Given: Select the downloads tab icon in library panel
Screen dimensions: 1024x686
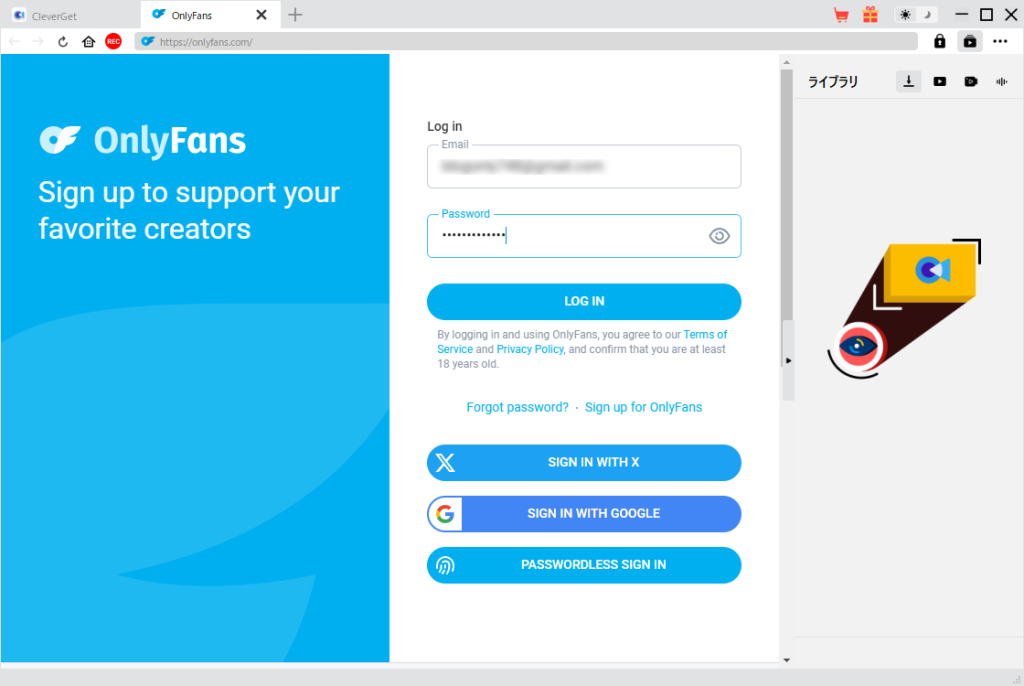Looking at the screenshot, I should [x=908, y=81].
